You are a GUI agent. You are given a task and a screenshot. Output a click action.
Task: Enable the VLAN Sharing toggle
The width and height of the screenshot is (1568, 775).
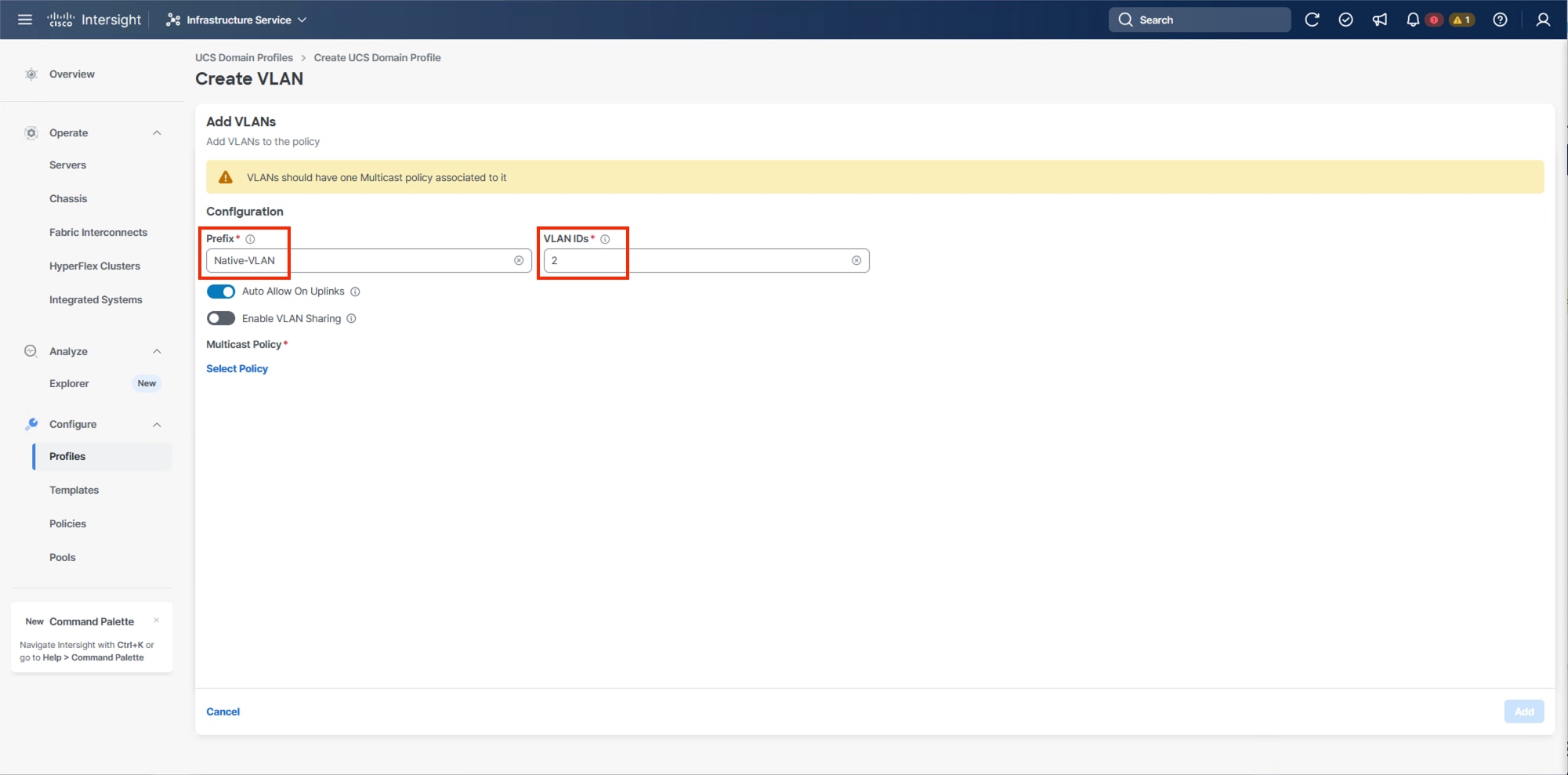pyautogui.click(x=220, y=318)
